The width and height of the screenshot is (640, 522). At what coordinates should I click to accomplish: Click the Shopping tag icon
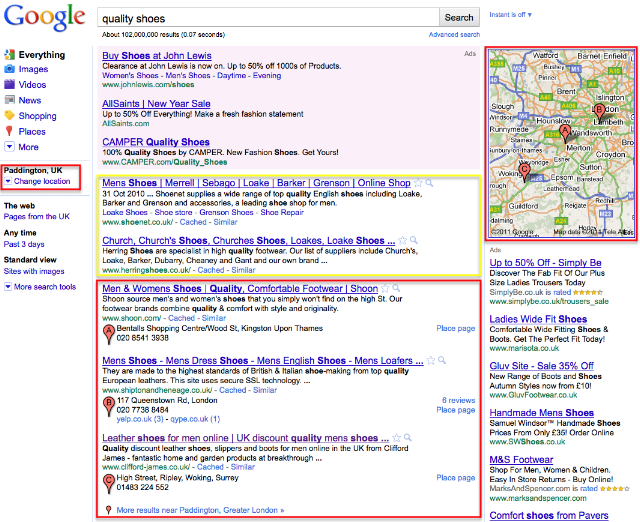[9, 116]
